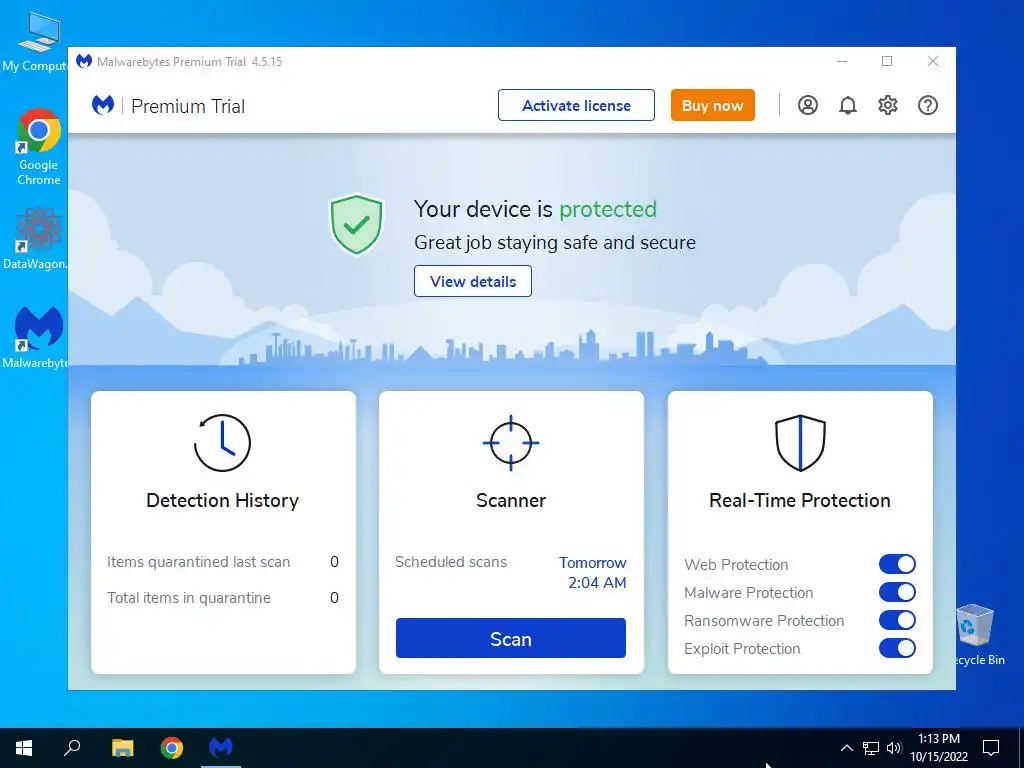Disable Ransomware Protection toggle
The height and width of the screenshot is (768, 1024).
pyautogui.click(x=897, y=620)
